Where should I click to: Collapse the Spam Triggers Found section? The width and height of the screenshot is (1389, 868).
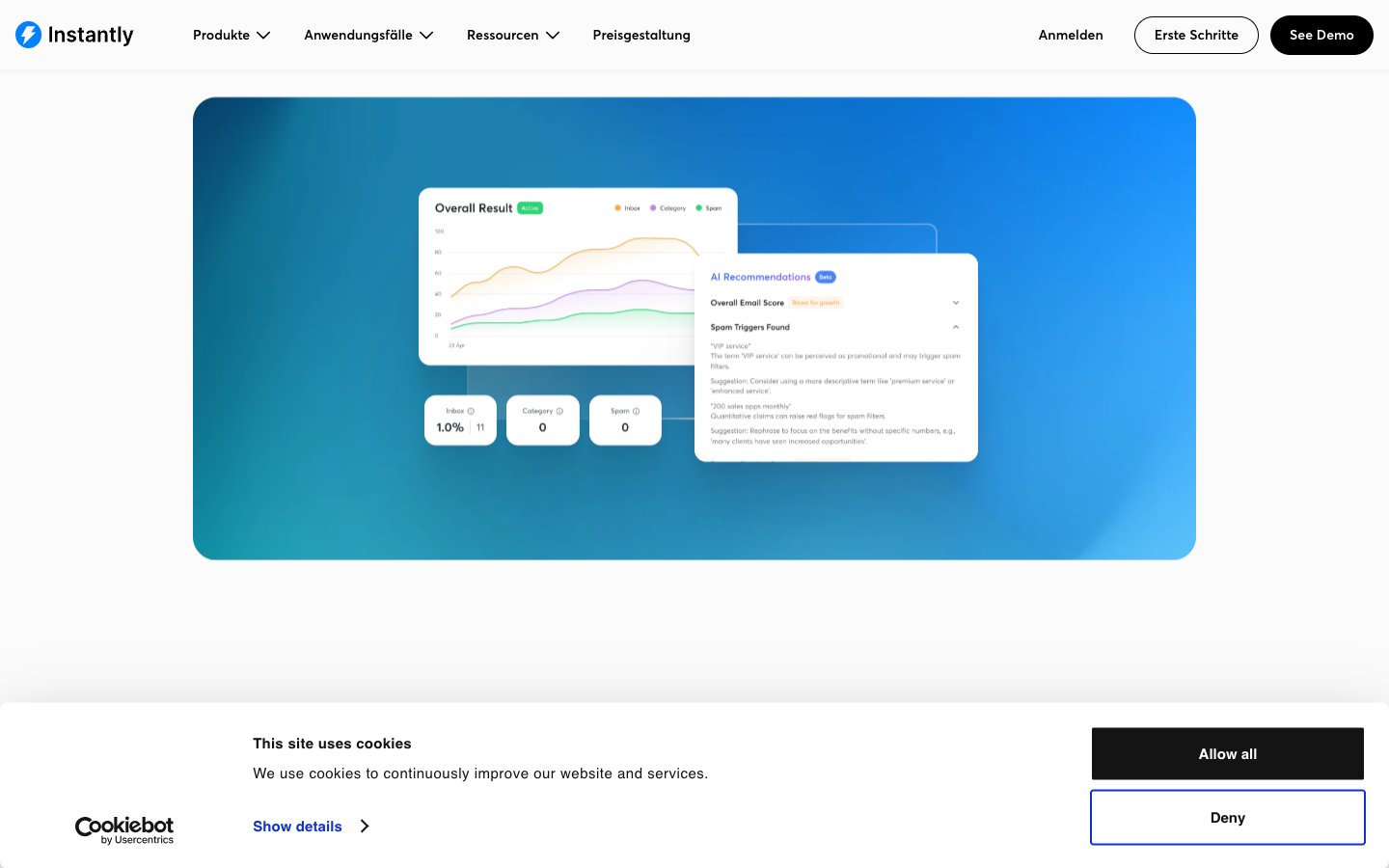[x=956, y=327]
